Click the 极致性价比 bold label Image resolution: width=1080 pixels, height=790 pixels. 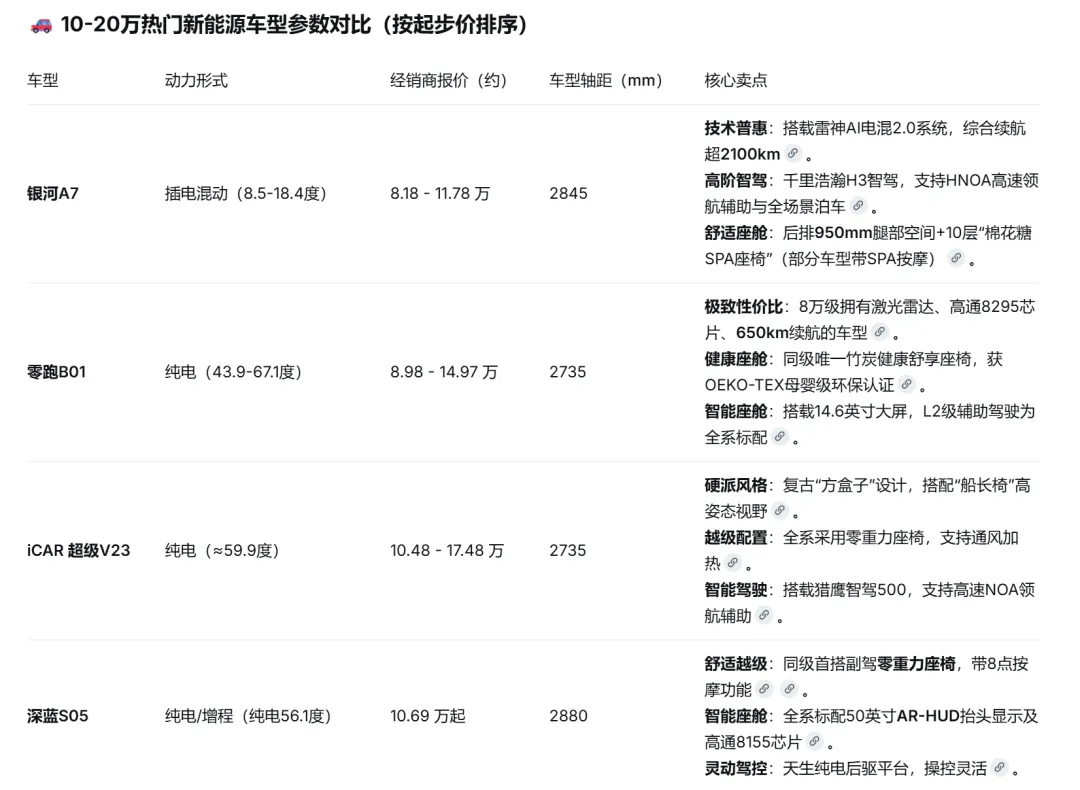[744, 306]
